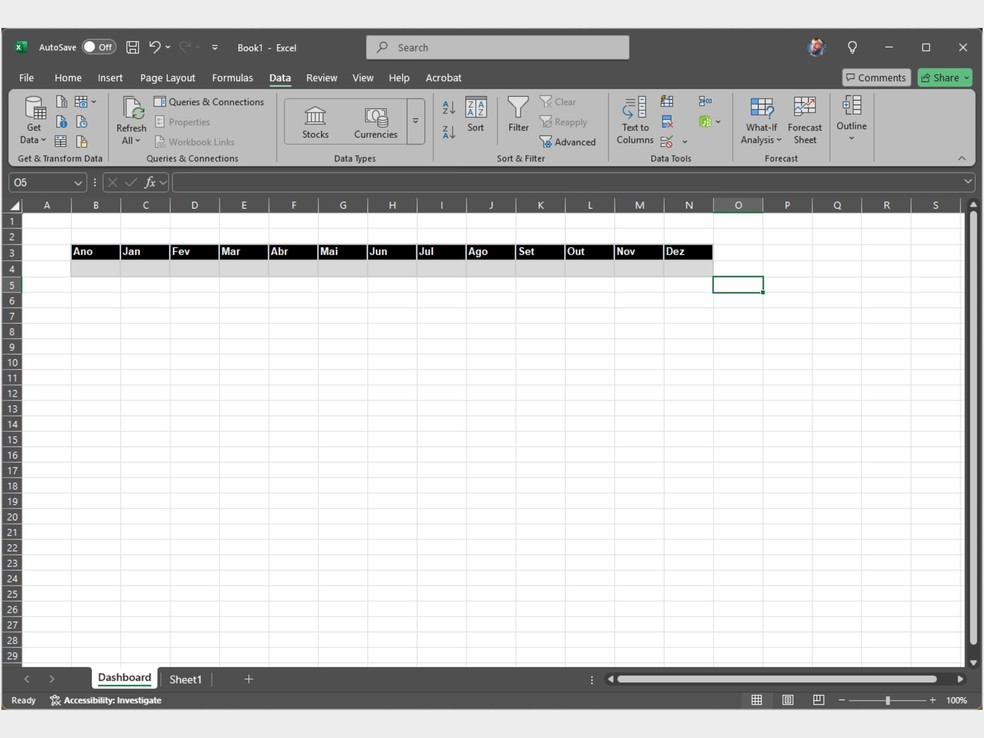984x738 pixels.
Task: Switch to Page Break Preview
Action: (x=818, y=700)
